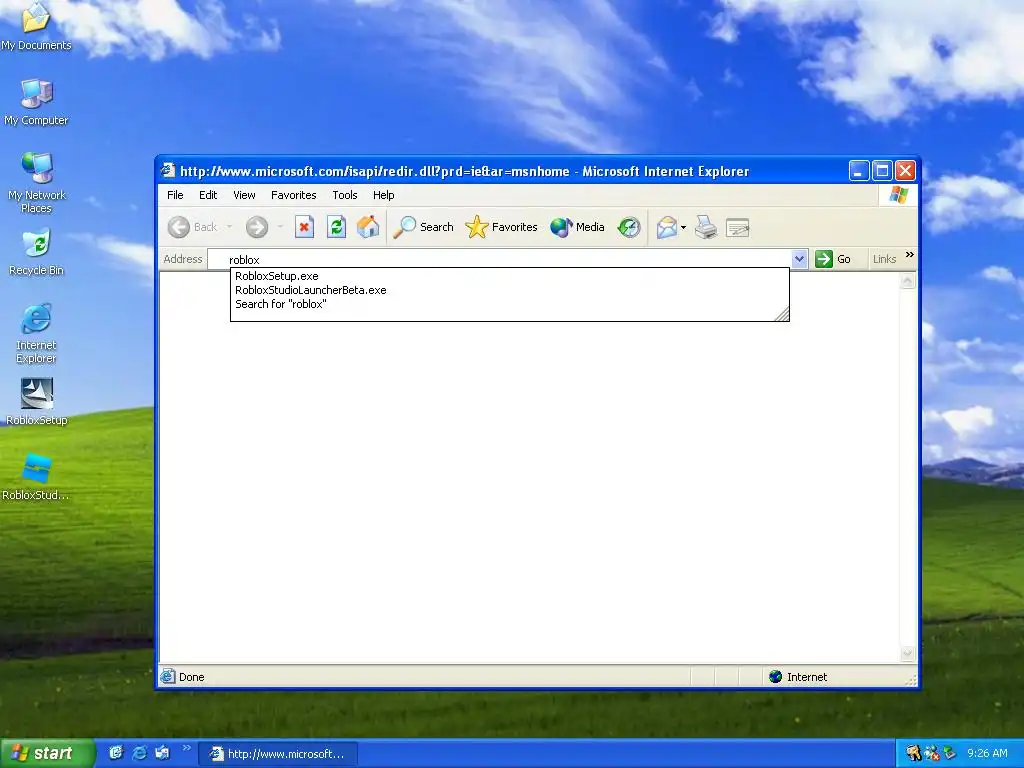Open the Windows start button
Viewport: 1024px width, 768px height.
point(48,753)
